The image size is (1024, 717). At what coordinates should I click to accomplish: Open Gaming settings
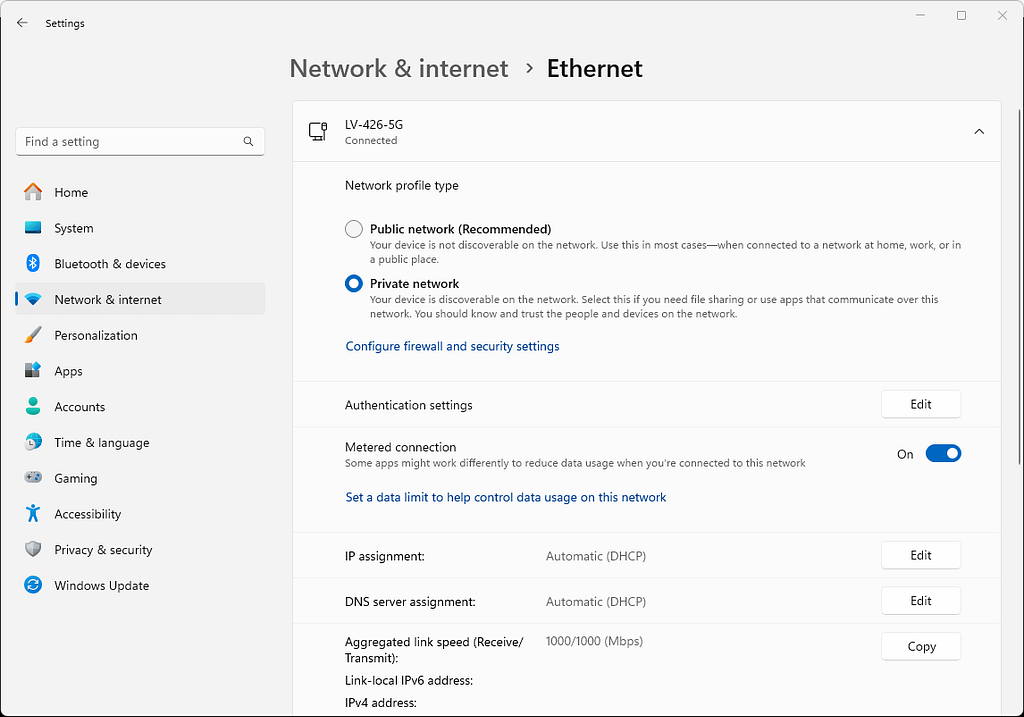[x=74, y=477]
